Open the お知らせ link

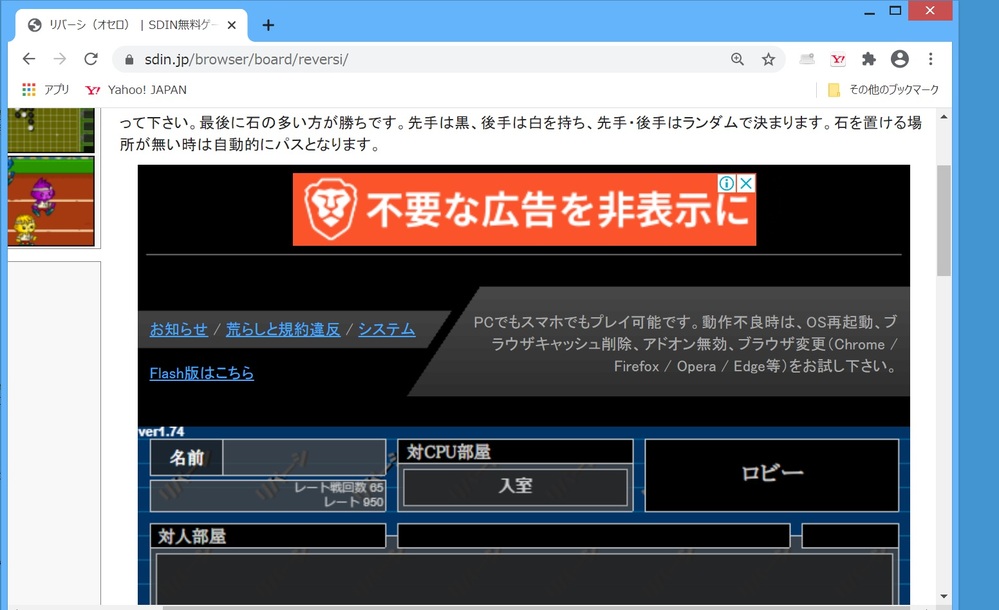point(179,329)
